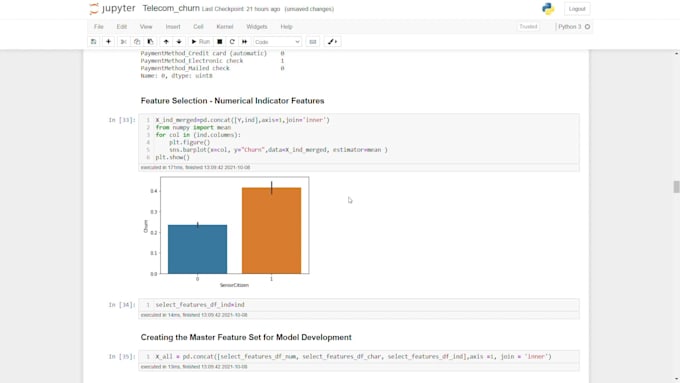Select code cell In [35] X_all concat

tap(359, 357)
